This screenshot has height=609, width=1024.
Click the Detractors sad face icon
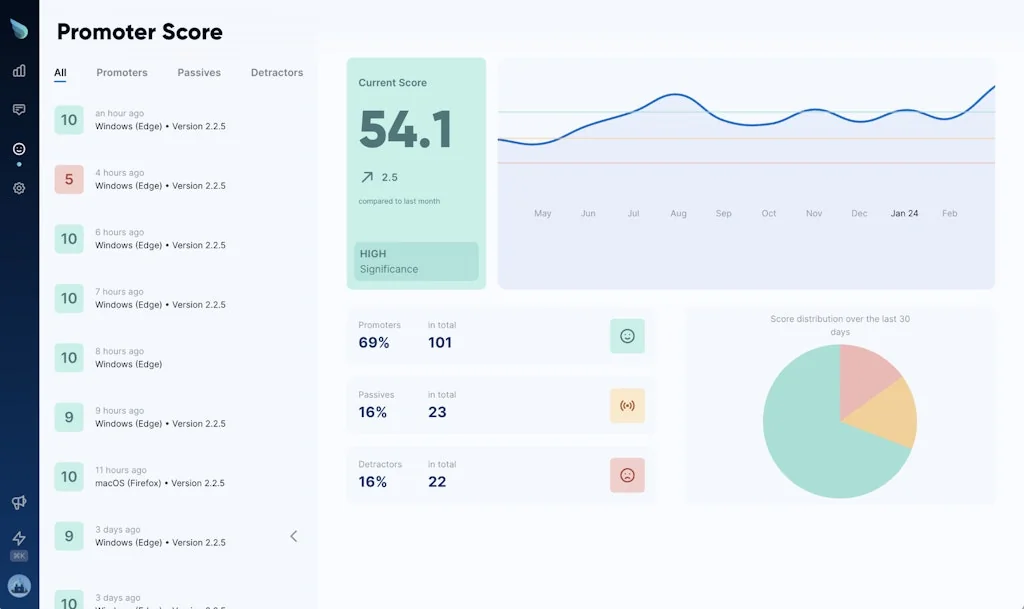point(627,476)
